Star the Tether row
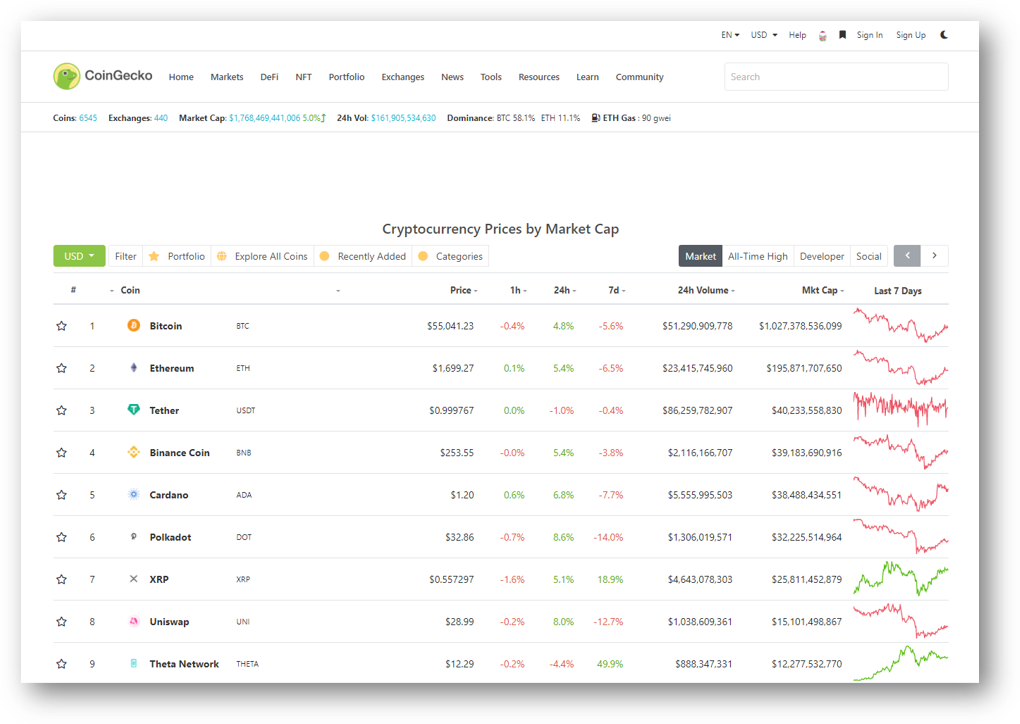The width and height of the screenshot is (1020, 724). click(x=61, y=410)
